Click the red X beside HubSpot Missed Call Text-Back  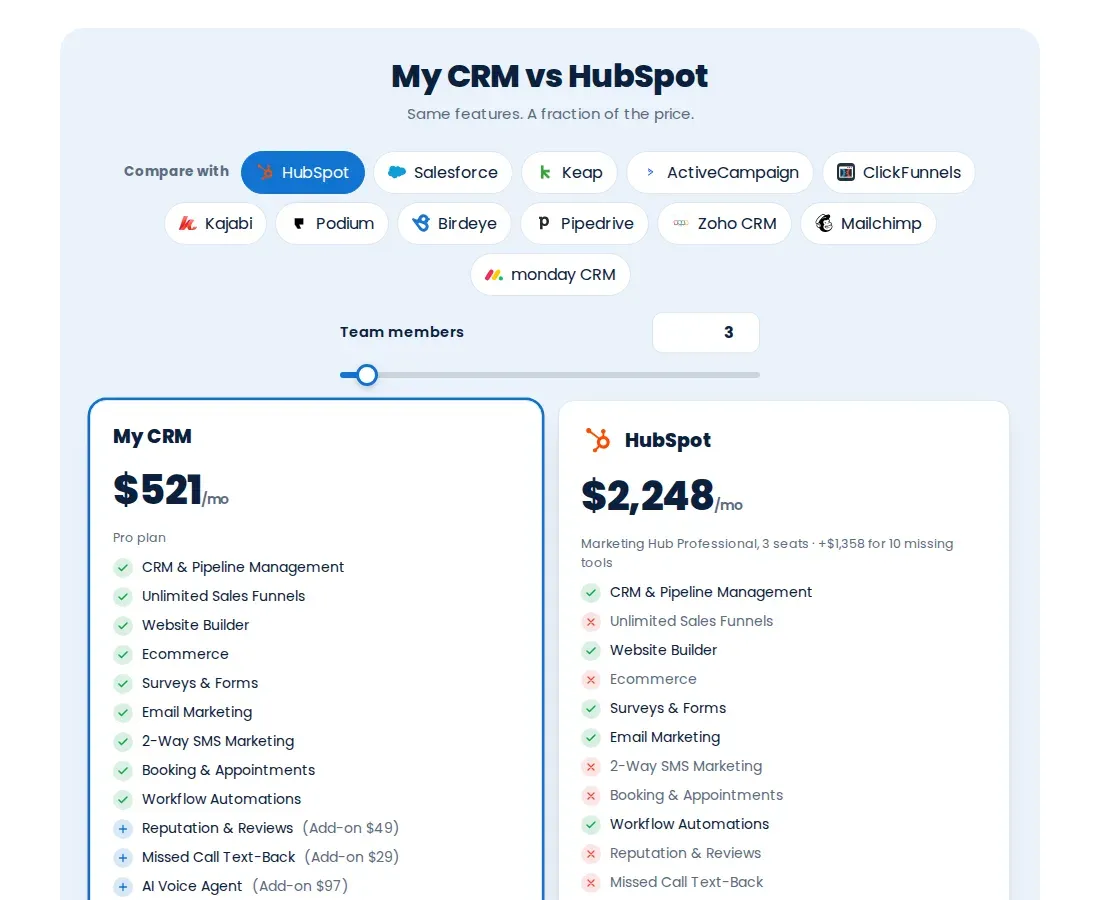pos(591,882)
